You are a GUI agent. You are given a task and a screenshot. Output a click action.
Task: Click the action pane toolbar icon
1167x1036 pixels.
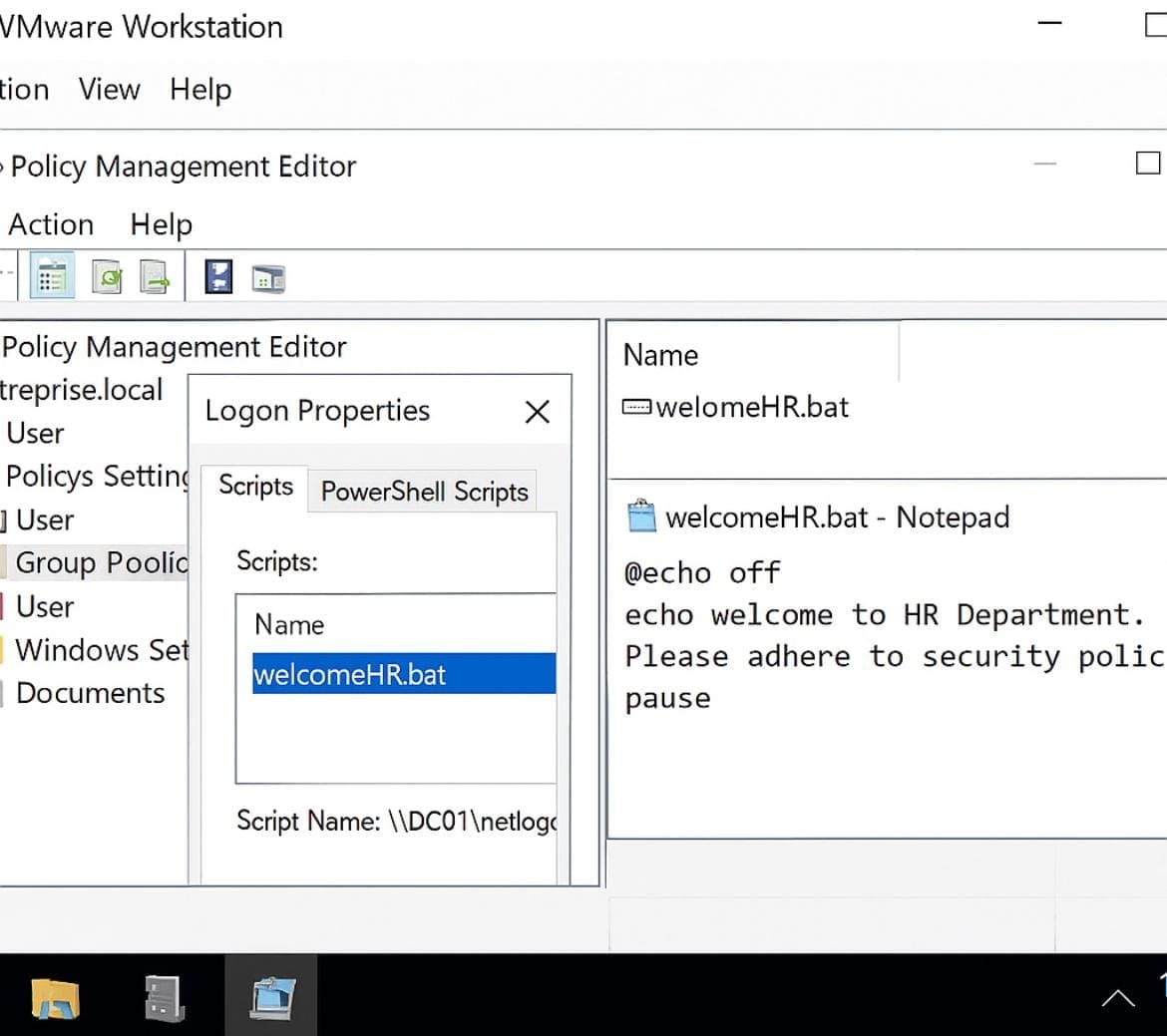click(268, 278)
